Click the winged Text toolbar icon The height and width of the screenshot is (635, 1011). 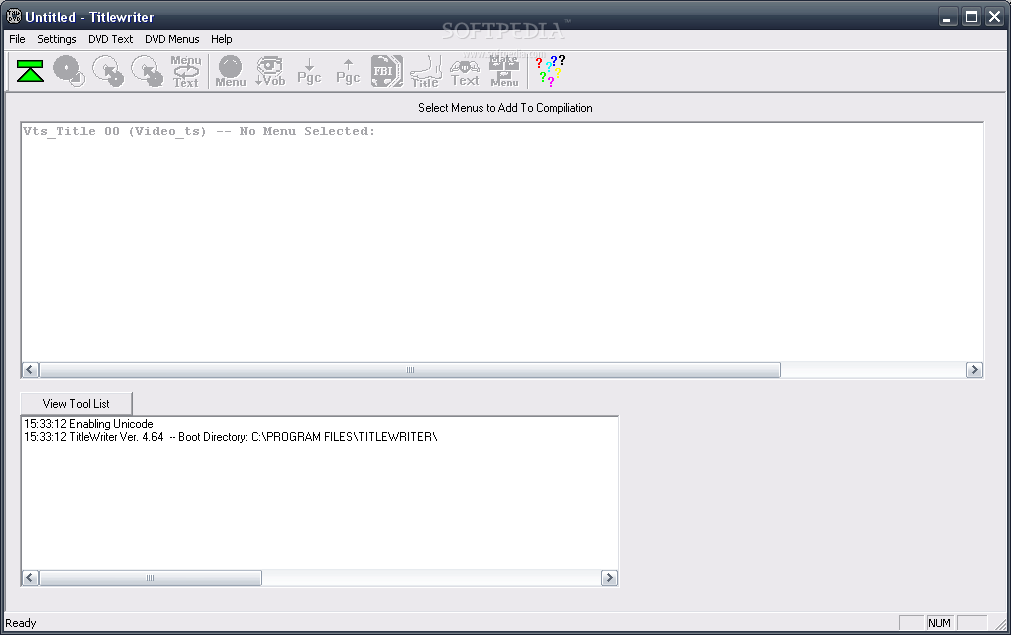pos(465,72)
